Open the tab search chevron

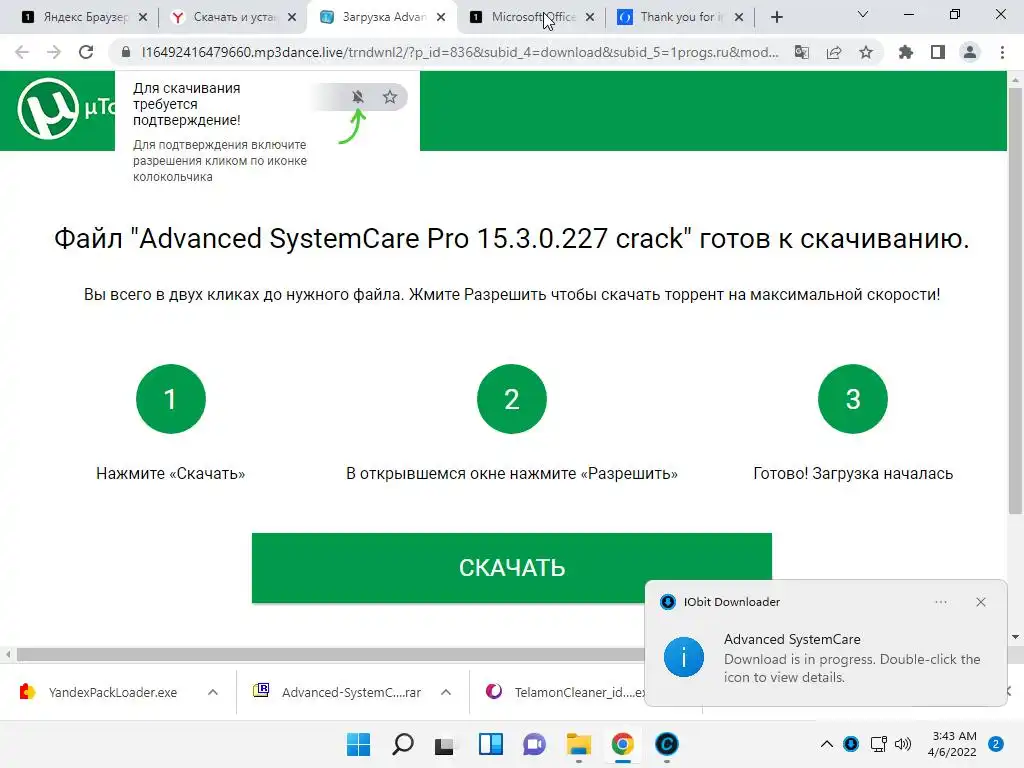(863, 14)
